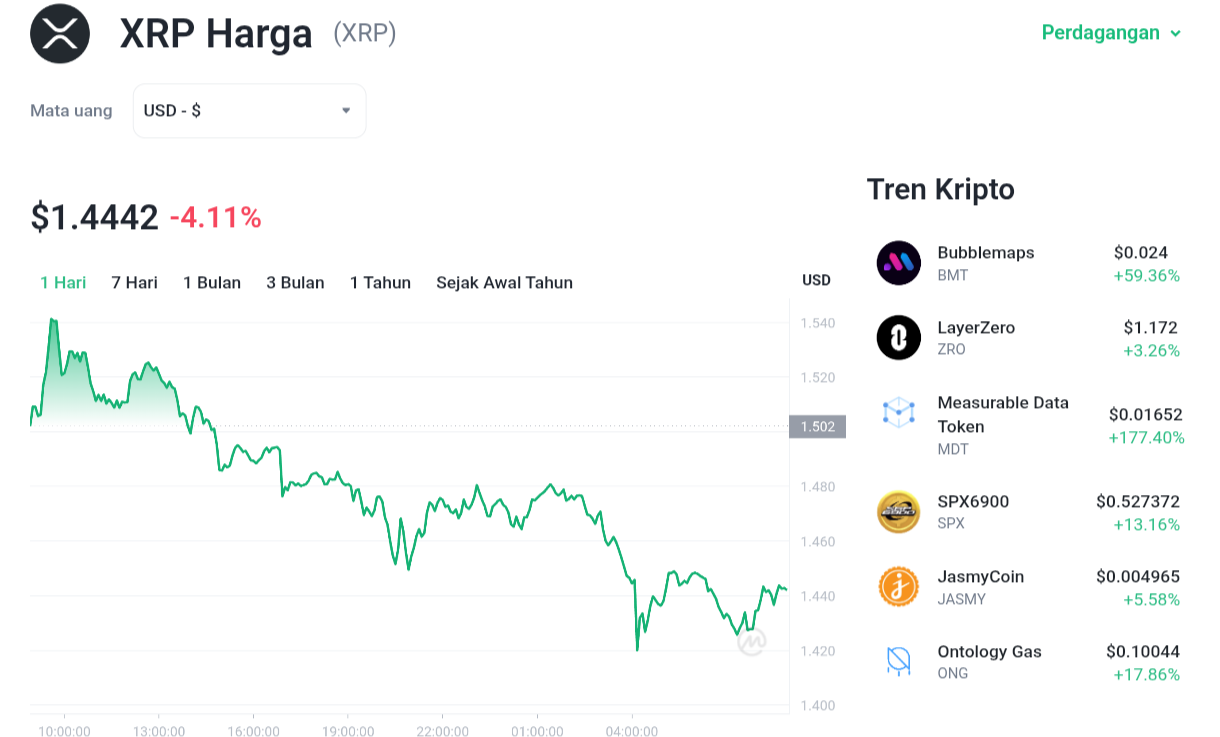1220x737 pixels.
Task: Select the LayerZero ZRO logo icon
Action: (x=898, y=338)
